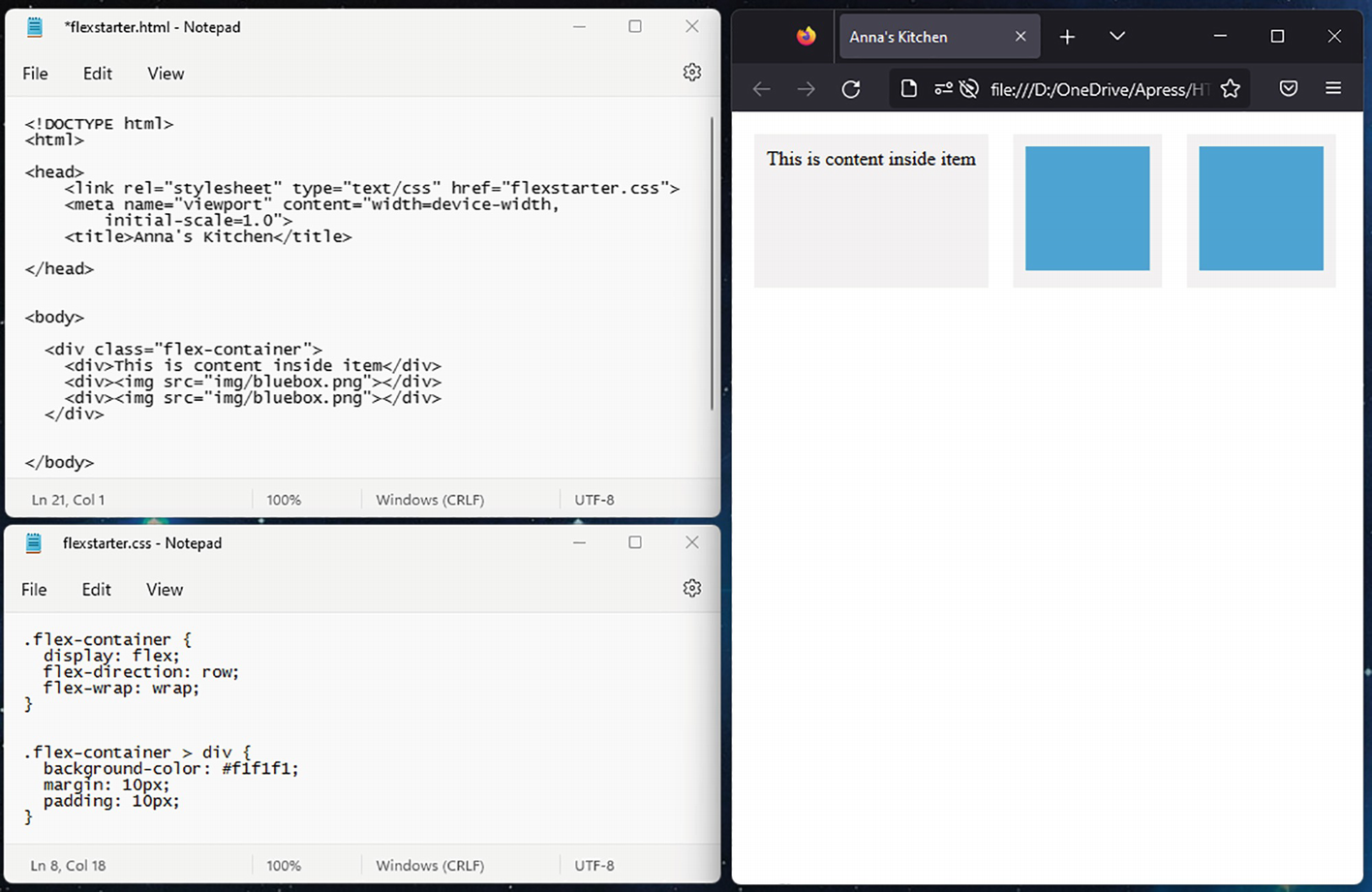Open File menu in flexstarter.html Notepad

click(x=35, y=74)
